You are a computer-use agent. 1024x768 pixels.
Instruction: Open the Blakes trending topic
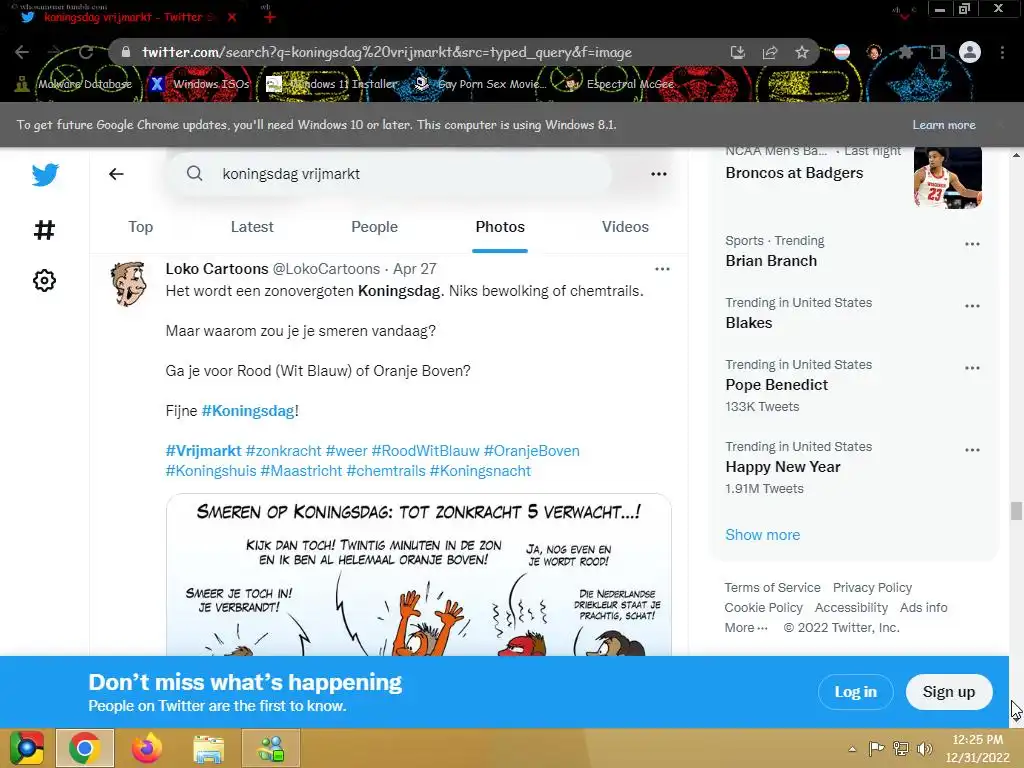(749, 323)
